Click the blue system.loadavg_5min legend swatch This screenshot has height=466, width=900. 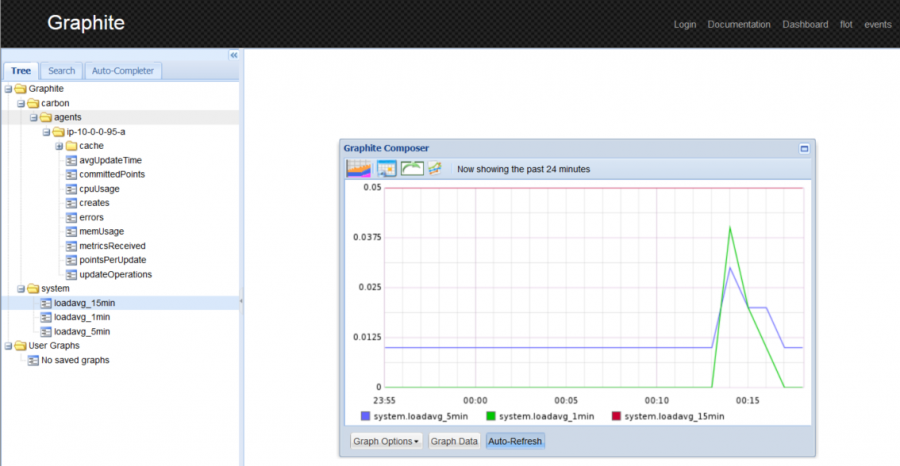[365, 416]
